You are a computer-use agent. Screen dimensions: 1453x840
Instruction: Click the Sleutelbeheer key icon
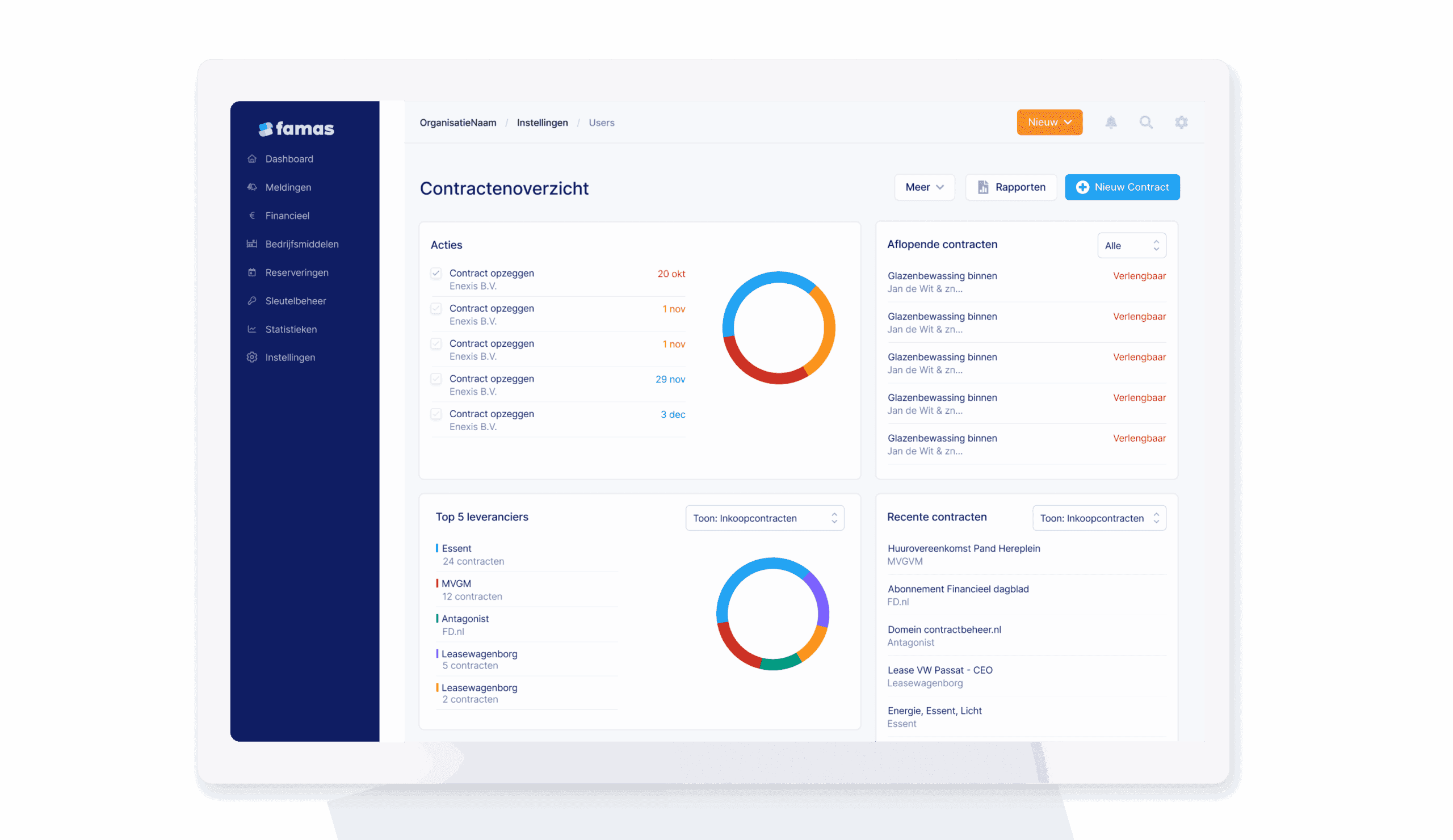click(252, 301)
